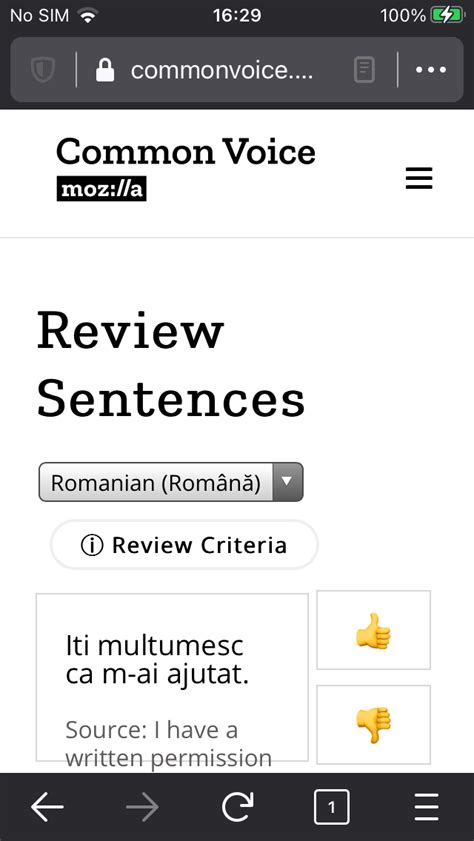The width and height of the screenshot is (474, 841).
Task: Expand the Romanian (Română) language dropdown
Action: [x=171, y=482]
